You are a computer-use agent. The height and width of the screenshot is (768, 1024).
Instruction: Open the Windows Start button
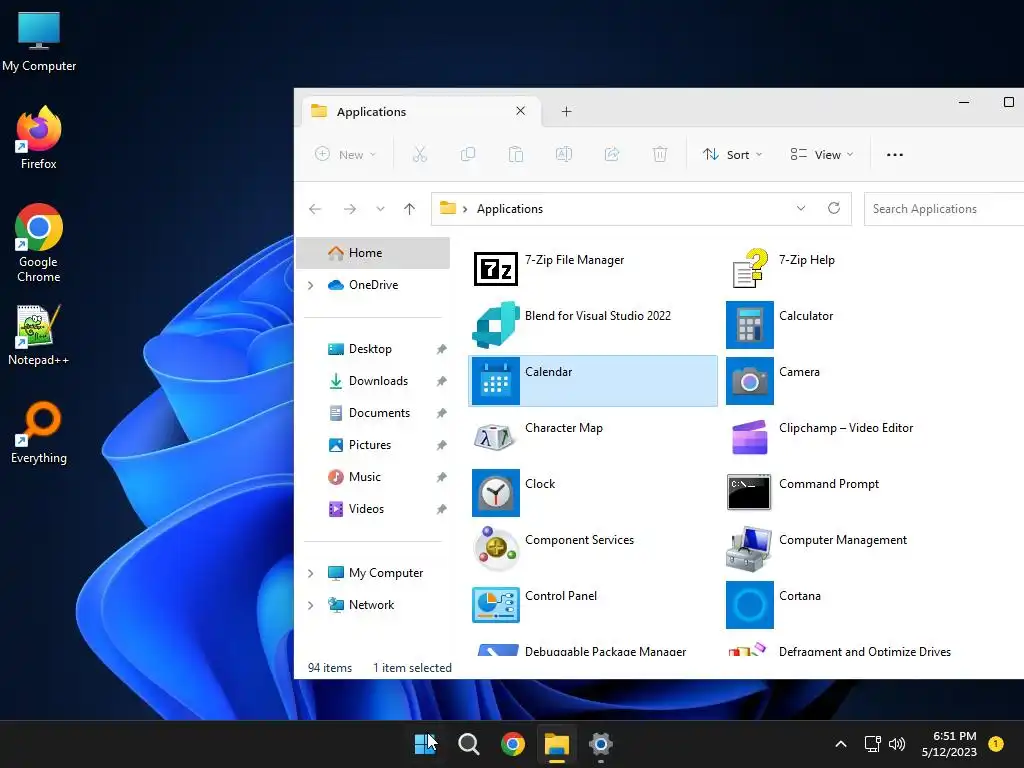(425, 744)
